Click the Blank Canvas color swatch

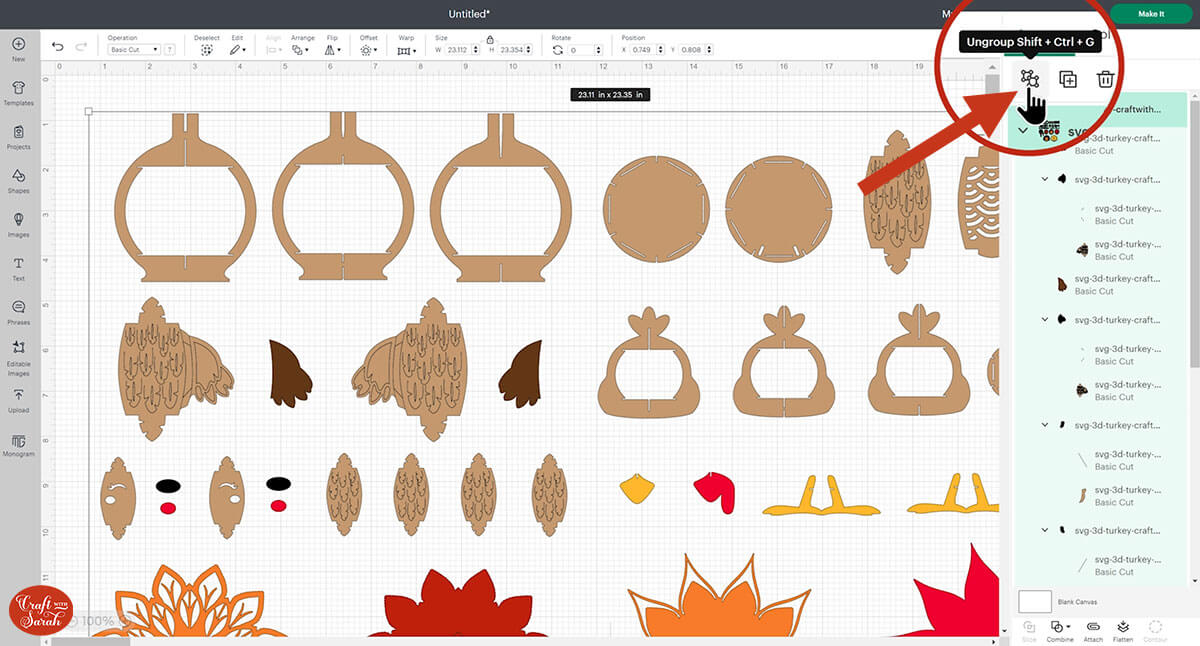[1035, 601]
